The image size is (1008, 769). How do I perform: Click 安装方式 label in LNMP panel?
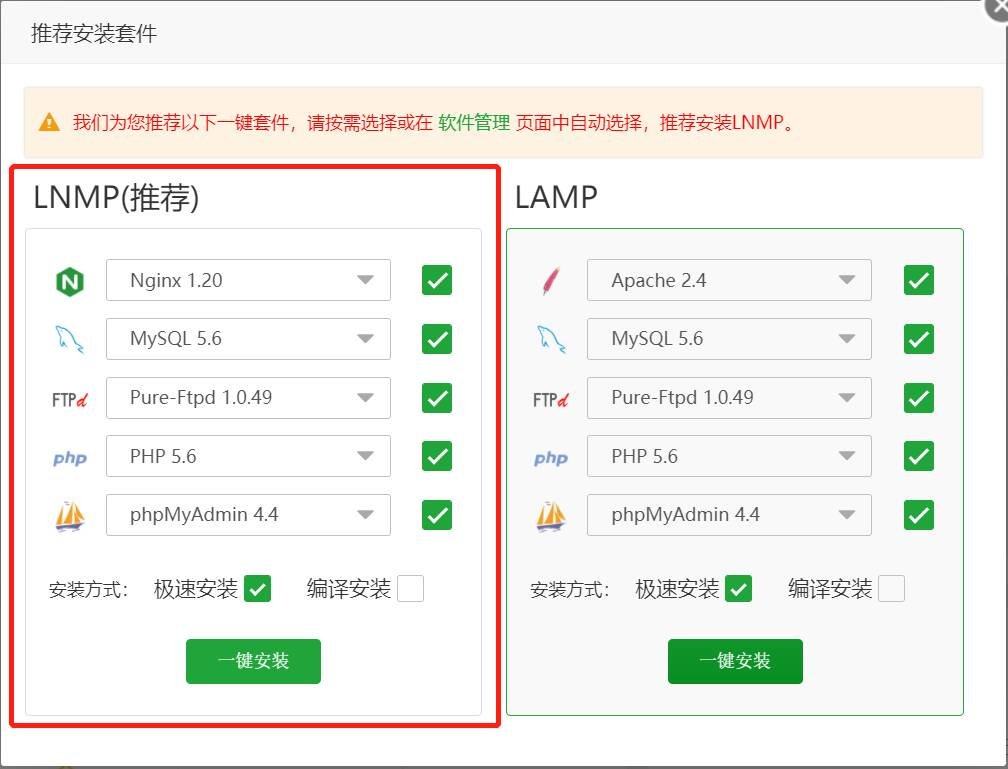tap(89, 589)
